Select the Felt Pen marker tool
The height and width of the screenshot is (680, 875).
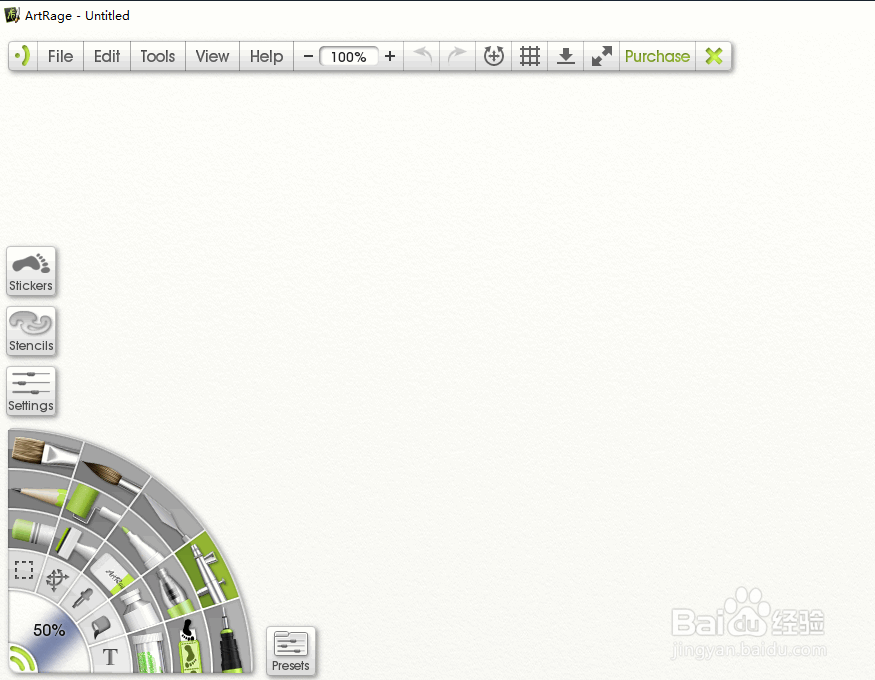coord(142,544)
